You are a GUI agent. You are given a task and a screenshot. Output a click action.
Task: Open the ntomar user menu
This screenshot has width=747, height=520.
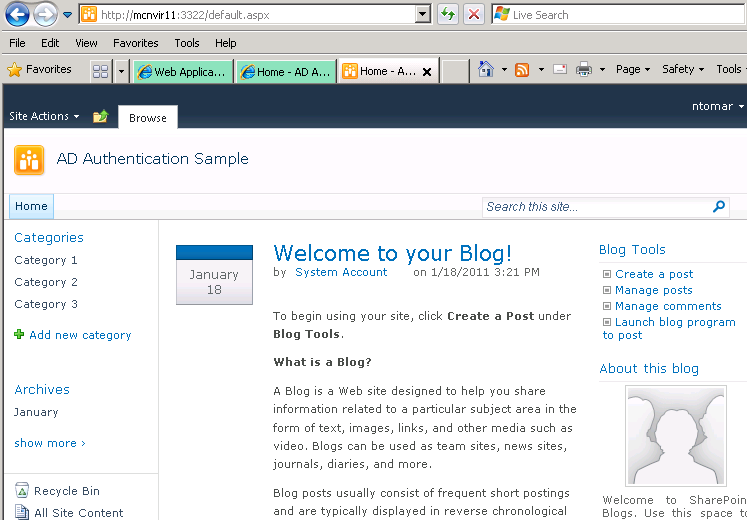coord(717,106)
